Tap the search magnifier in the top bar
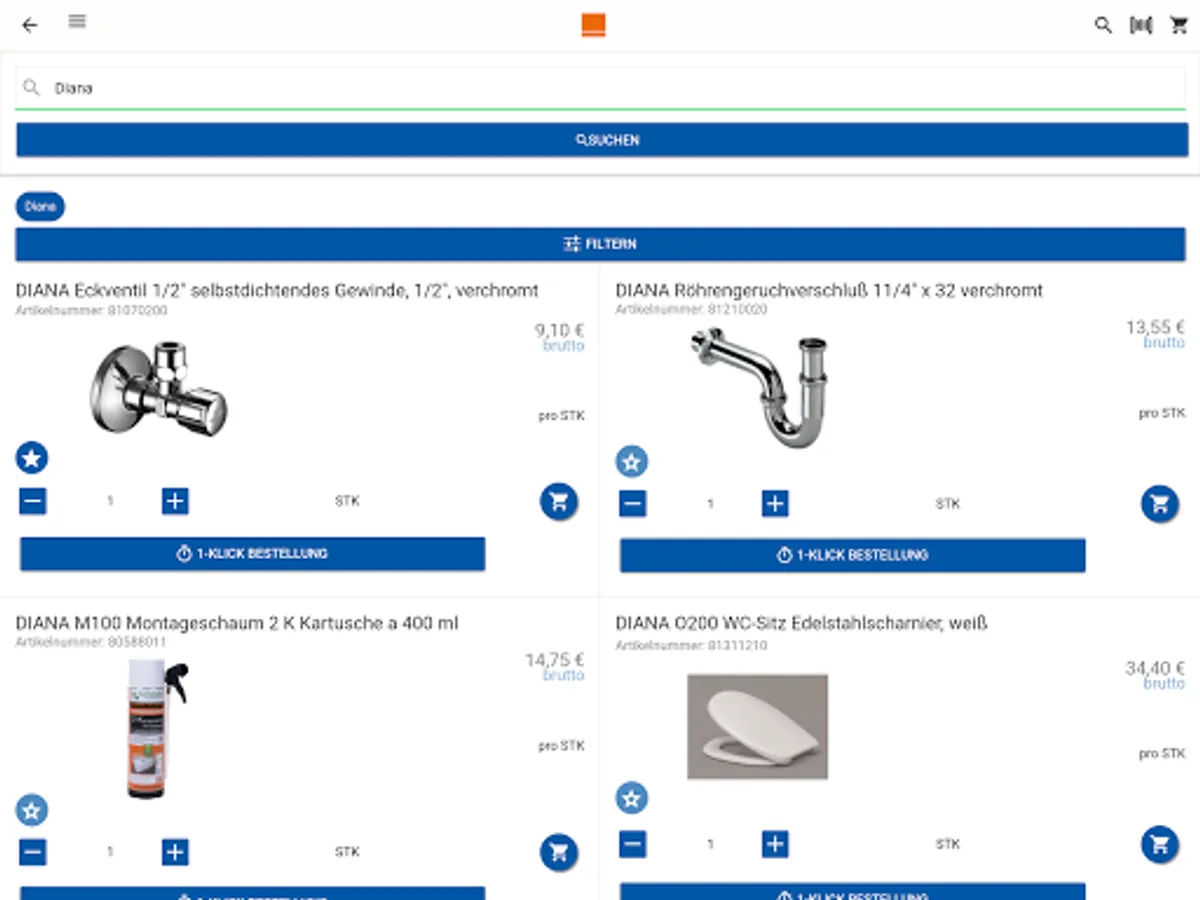This screenshot has width=1200, height=900. [x=1103, y=25]
